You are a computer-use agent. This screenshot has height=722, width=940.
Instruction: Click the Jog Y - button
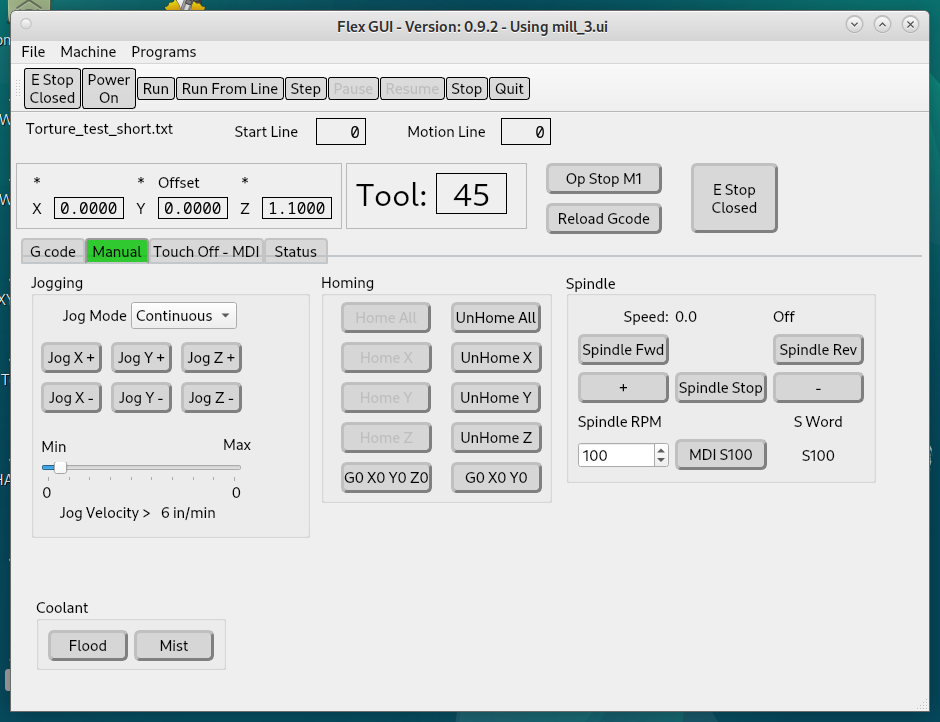pos(141,398)
